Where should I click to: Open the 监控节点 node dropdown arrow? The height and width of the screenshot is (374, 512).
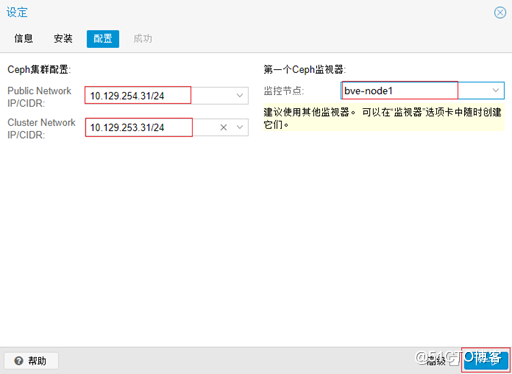coord(496,90)
